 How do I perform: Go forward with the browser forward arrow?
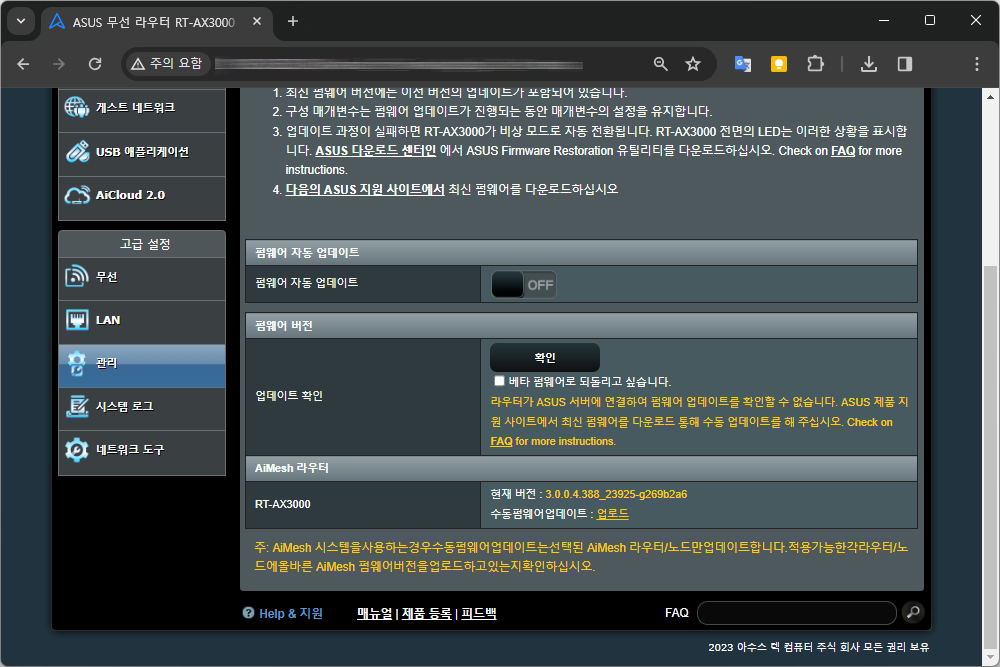click(x=59, y=64)
